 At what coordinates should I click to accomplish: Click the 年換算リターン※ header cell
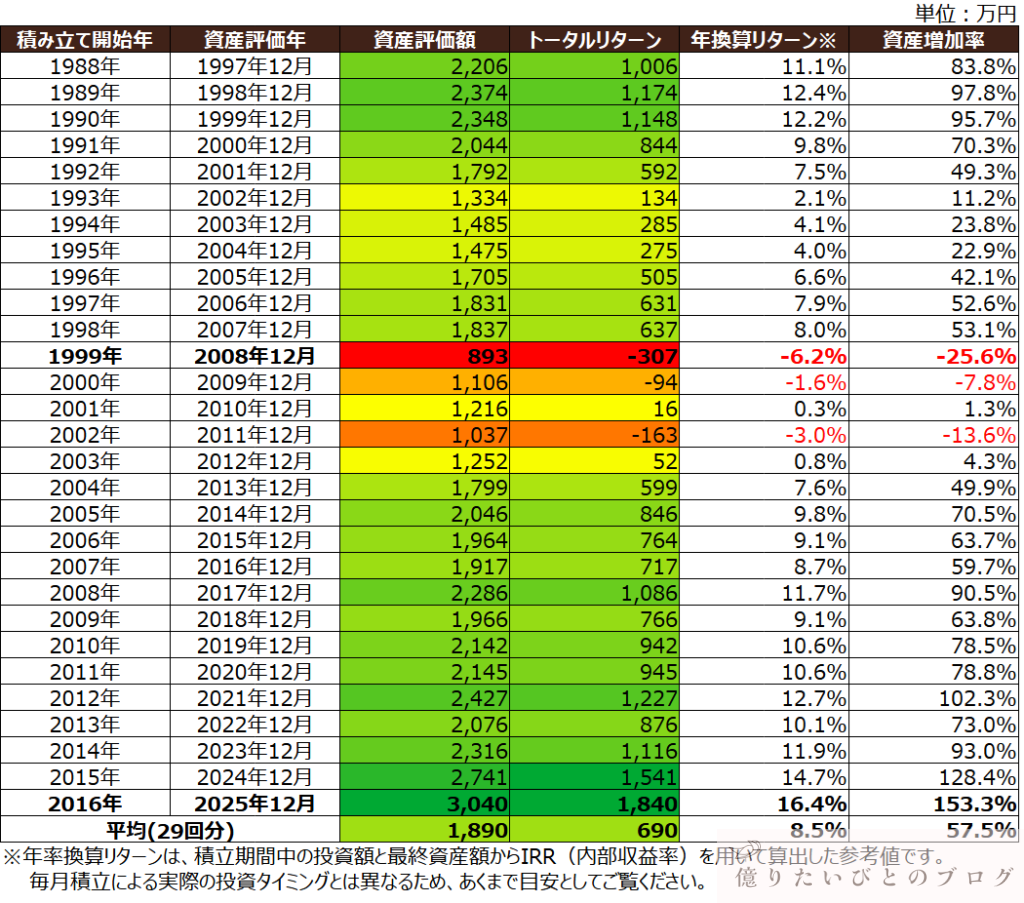click(x=765, y=40)
